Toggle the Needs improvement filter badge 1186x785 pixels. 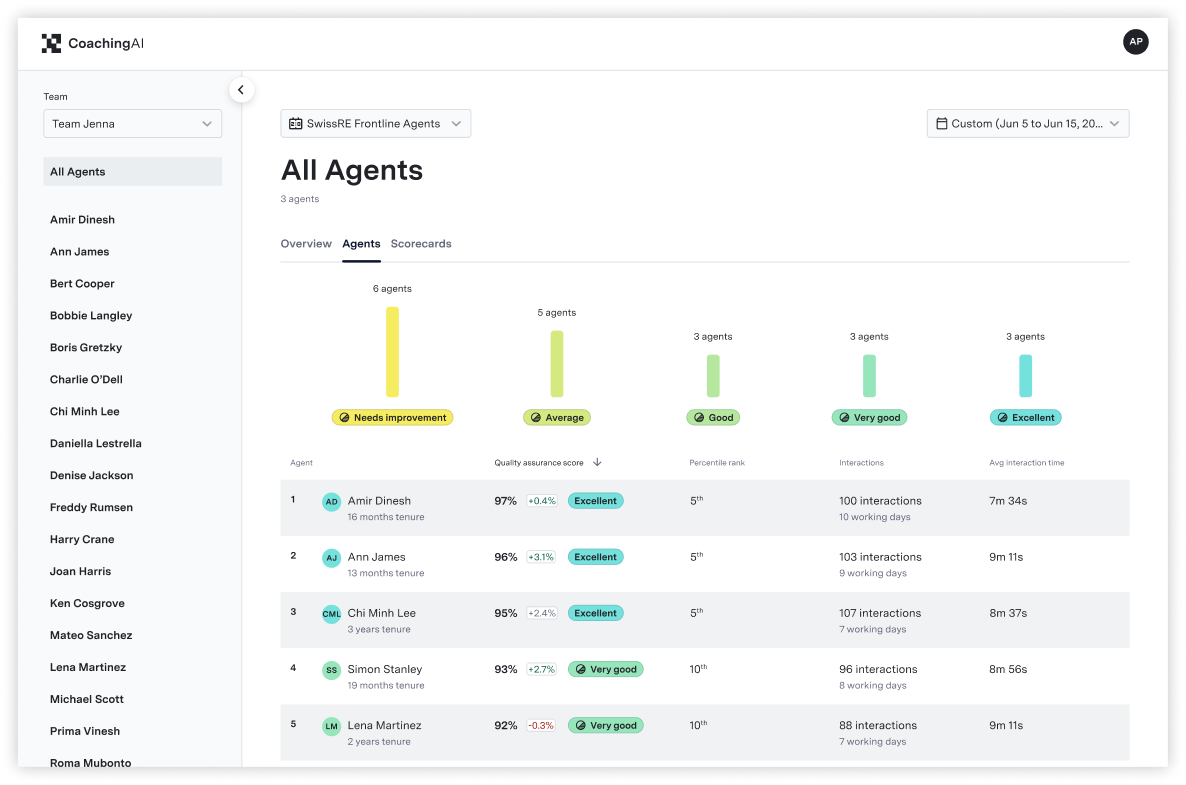(x=392, y=418)
